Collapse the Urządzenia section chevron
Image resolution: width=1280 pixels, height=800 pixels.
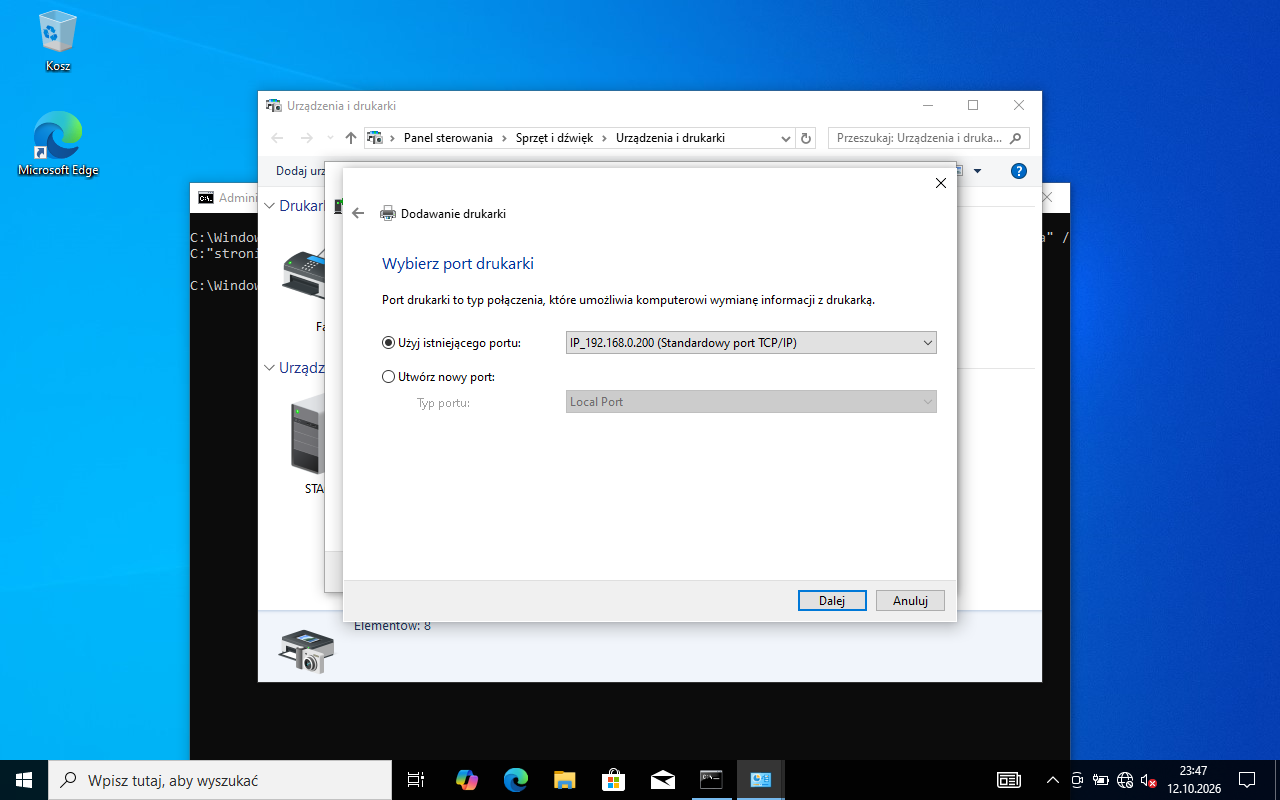[269, 368]
